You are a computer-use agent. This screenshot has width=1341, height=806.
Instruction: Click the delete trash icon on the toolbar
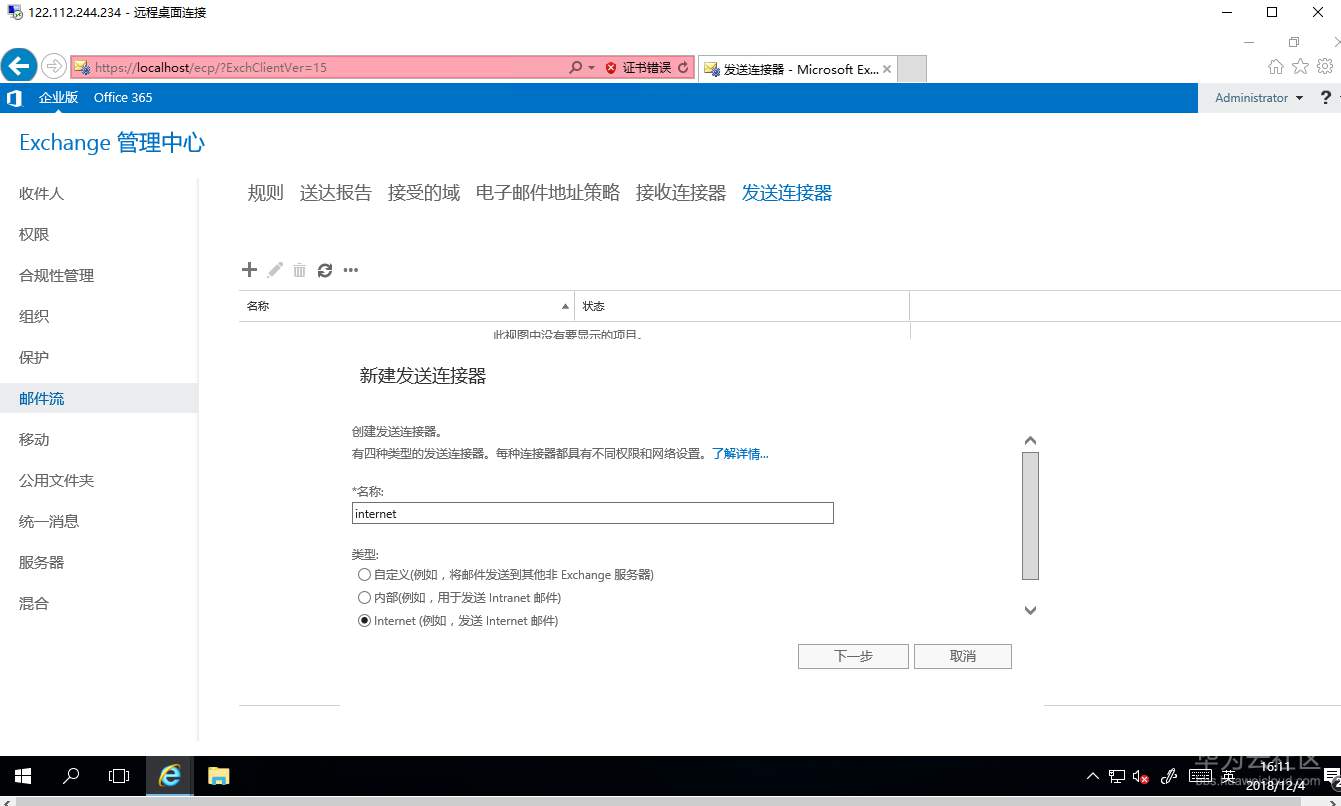pos(299,269)
